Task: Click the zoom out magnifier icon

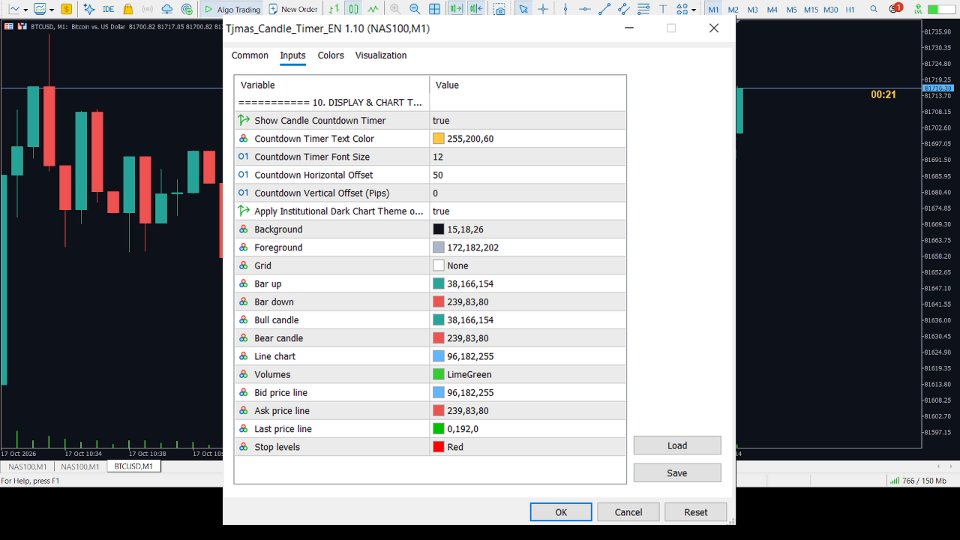Action: (414, 9)
